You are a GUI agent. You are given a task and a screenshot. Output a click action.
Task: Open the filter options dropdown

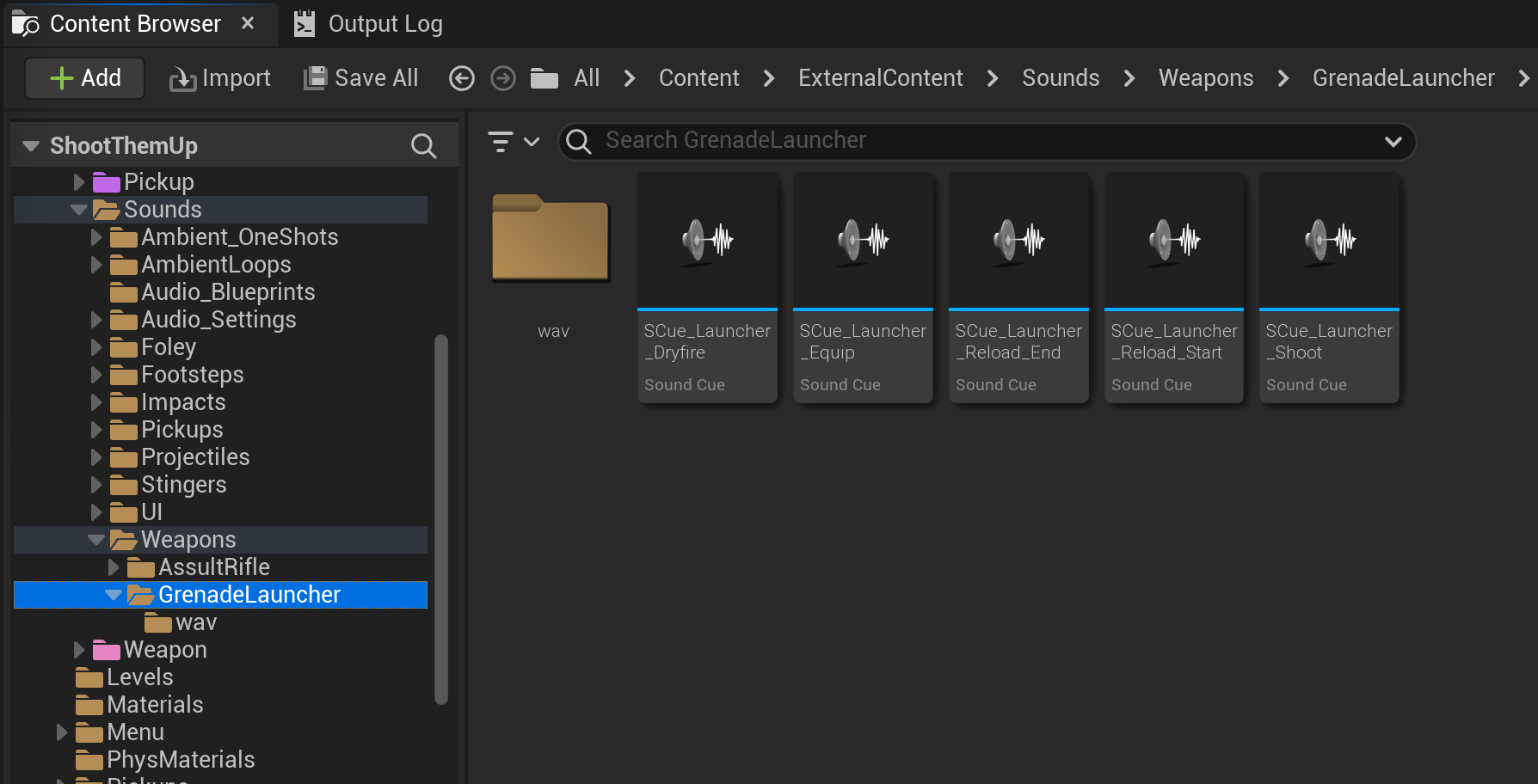(x=514, y=142)
